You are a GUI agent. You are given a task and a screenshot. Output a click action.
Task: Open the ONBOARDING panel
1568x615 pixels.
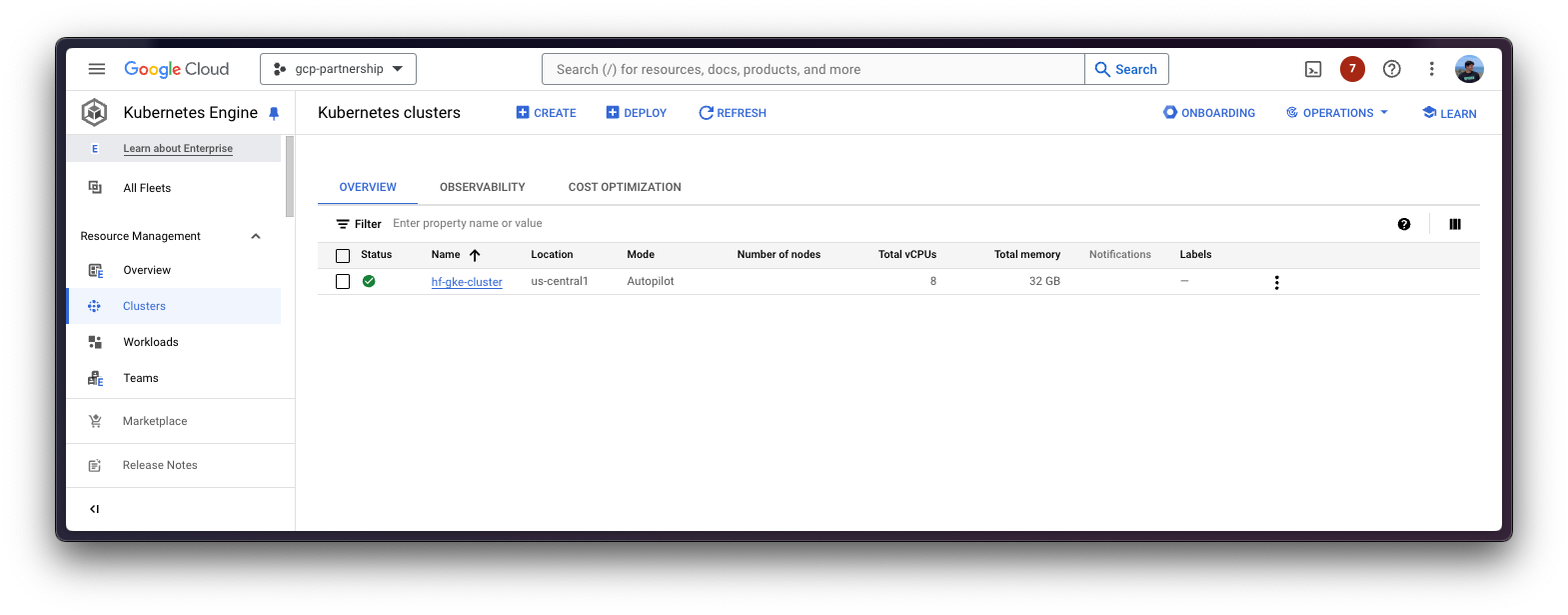coord(1209,113)
